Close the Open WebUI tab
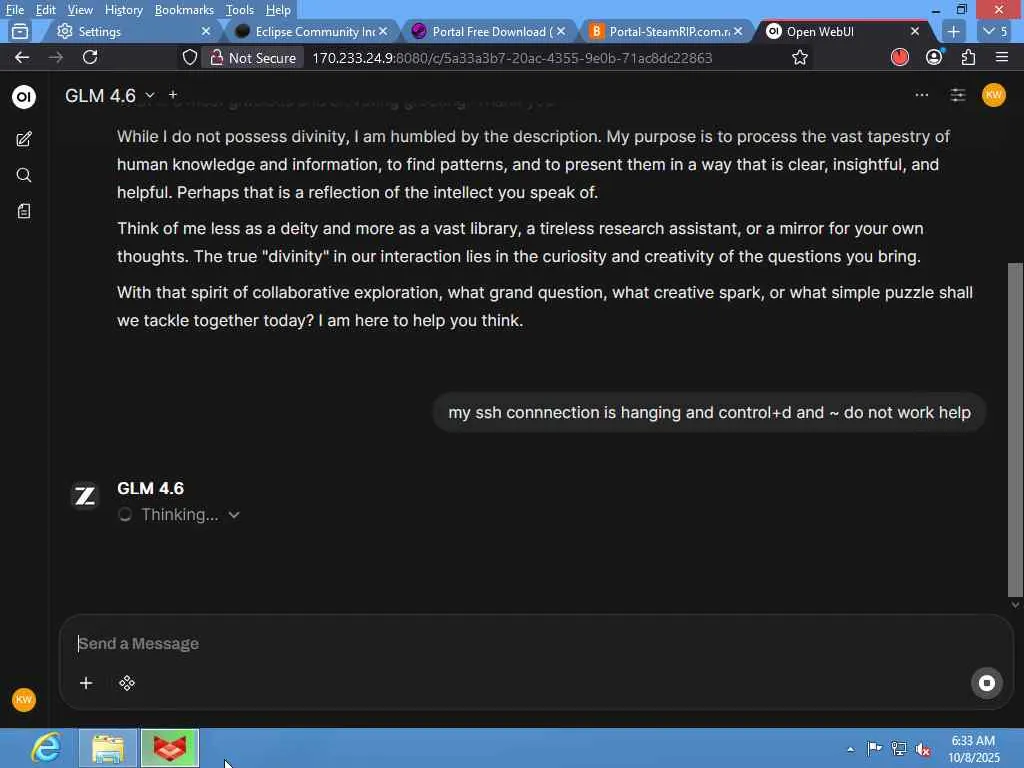The height and width of the screenshot is (768, 1024). (915, 31)
